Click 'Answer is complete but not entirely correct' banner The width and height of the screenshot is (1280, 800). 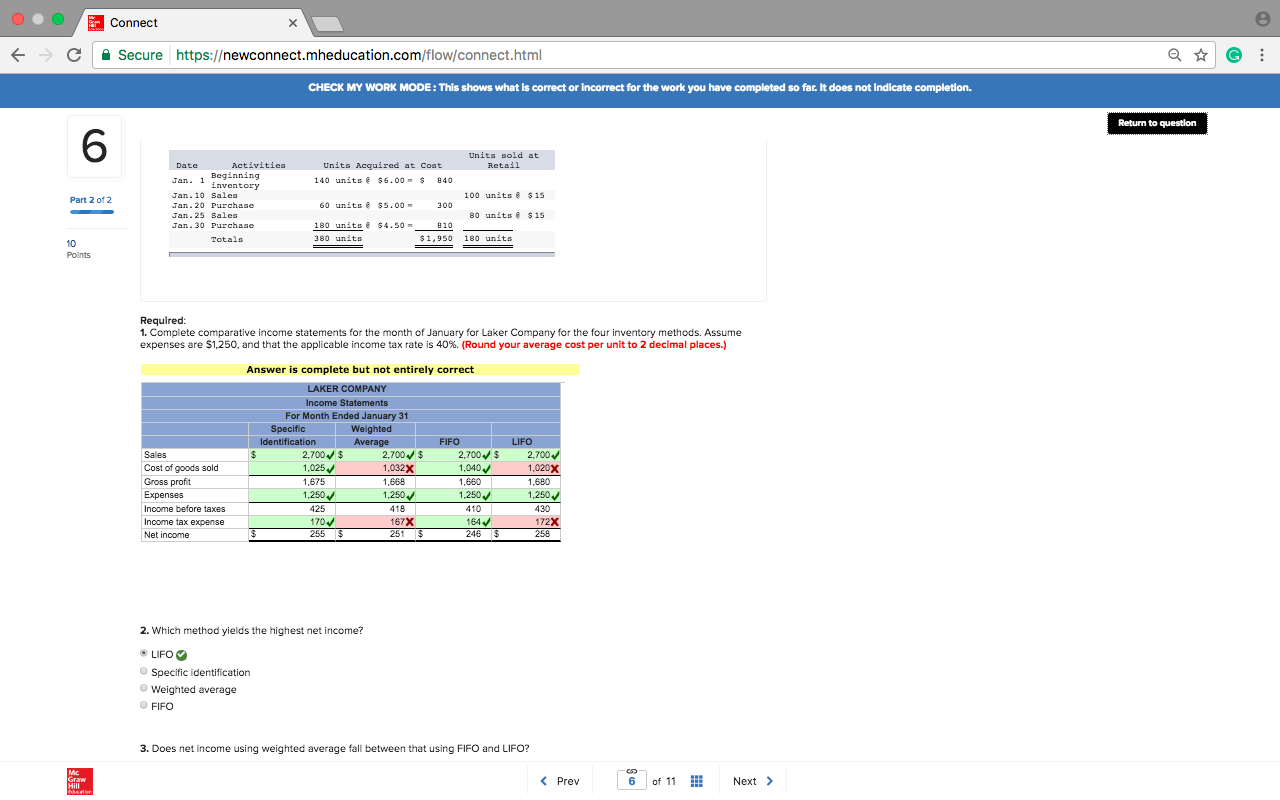click(360, 370)
